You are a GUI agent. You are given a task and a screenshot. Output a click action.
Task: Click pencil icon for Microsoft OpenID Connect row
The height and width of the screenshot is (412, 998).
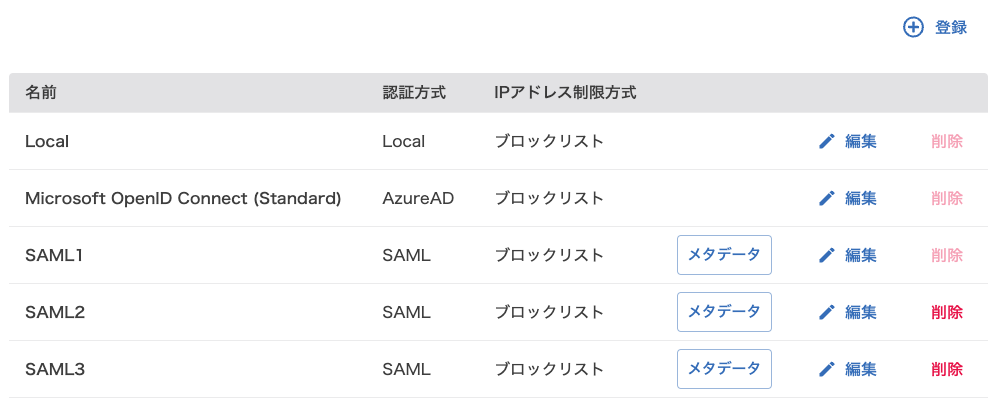826,199
